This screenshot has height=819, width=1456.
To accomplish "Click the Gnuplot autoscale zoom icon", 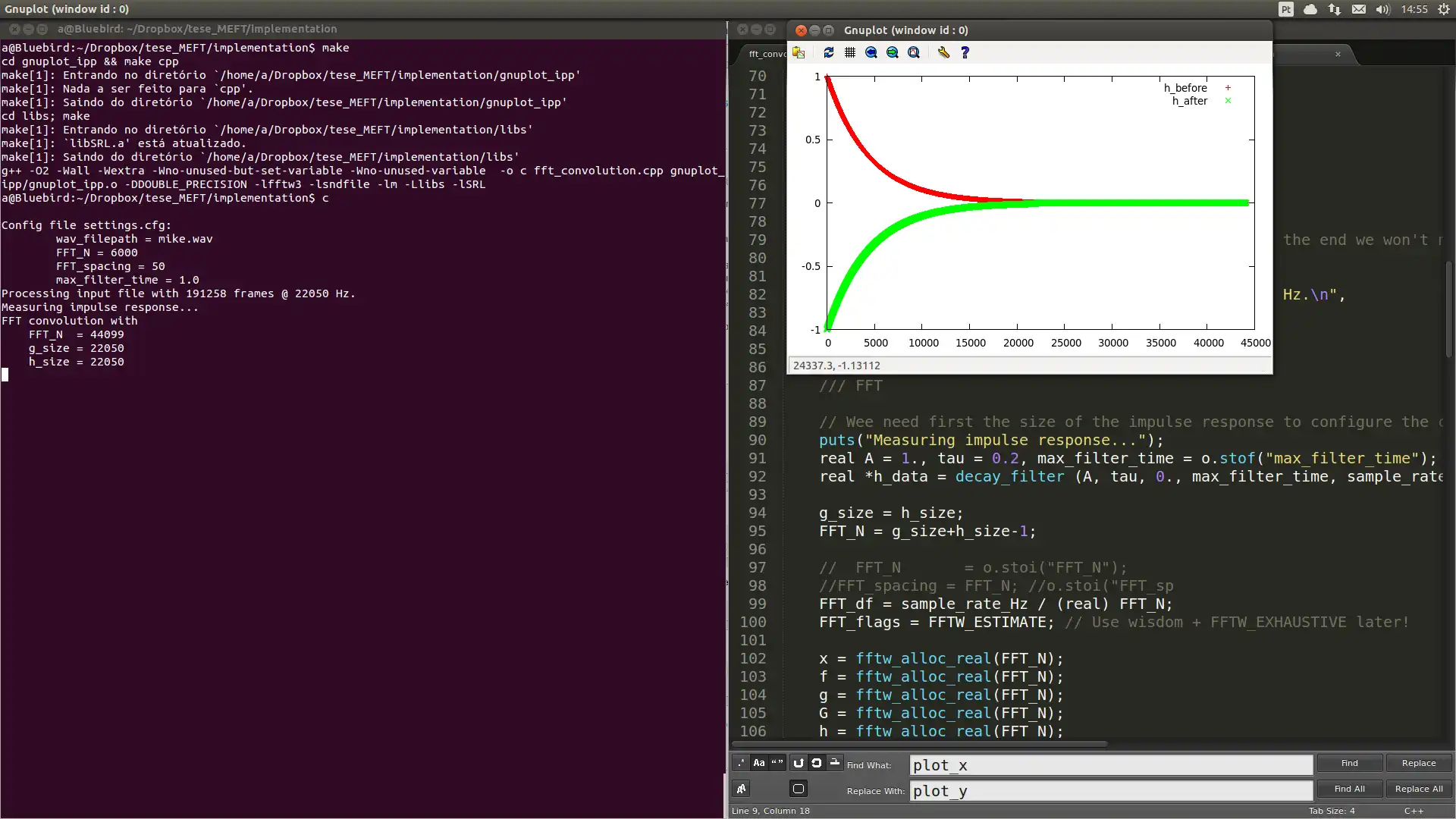I will [914, 52].
